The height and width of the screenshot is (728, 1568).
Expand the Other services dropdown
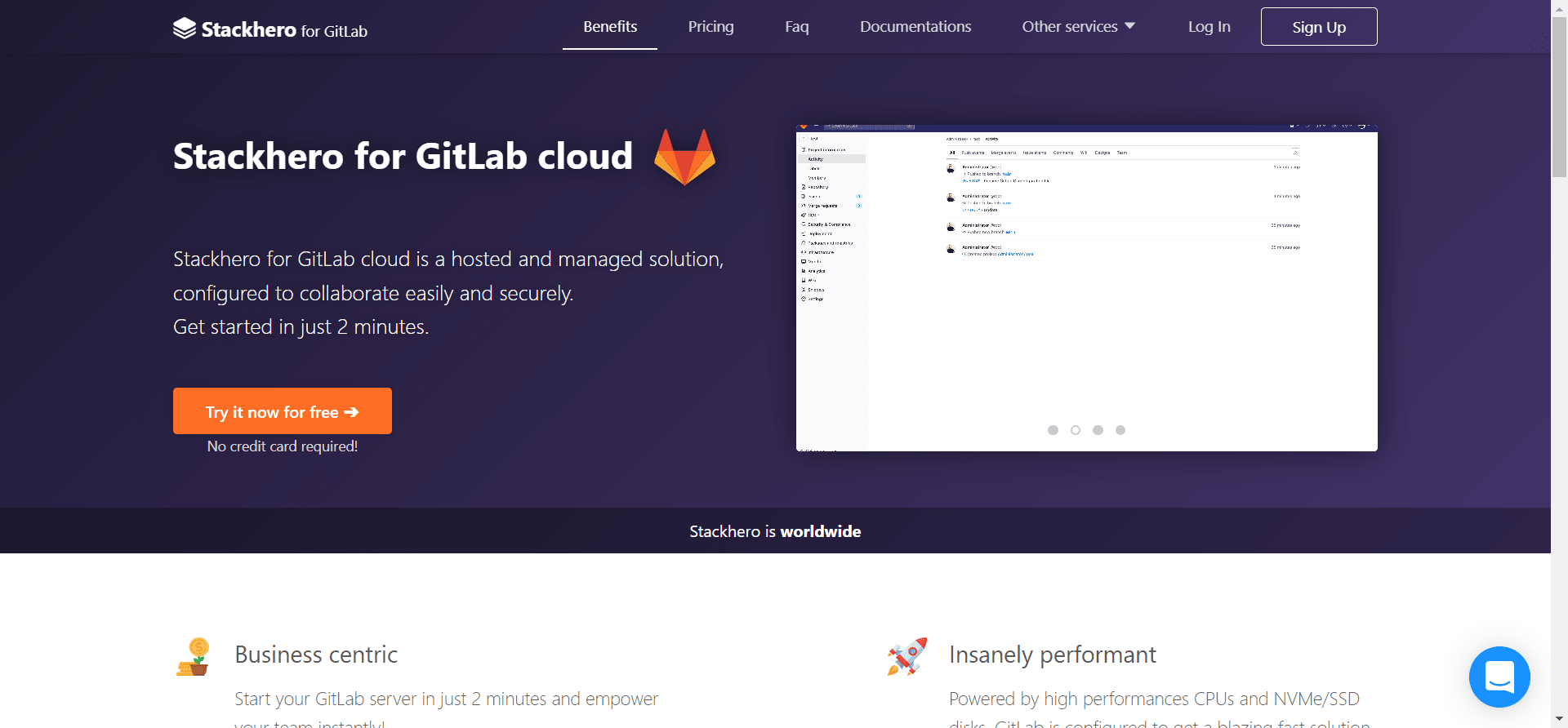[1078, 27]
